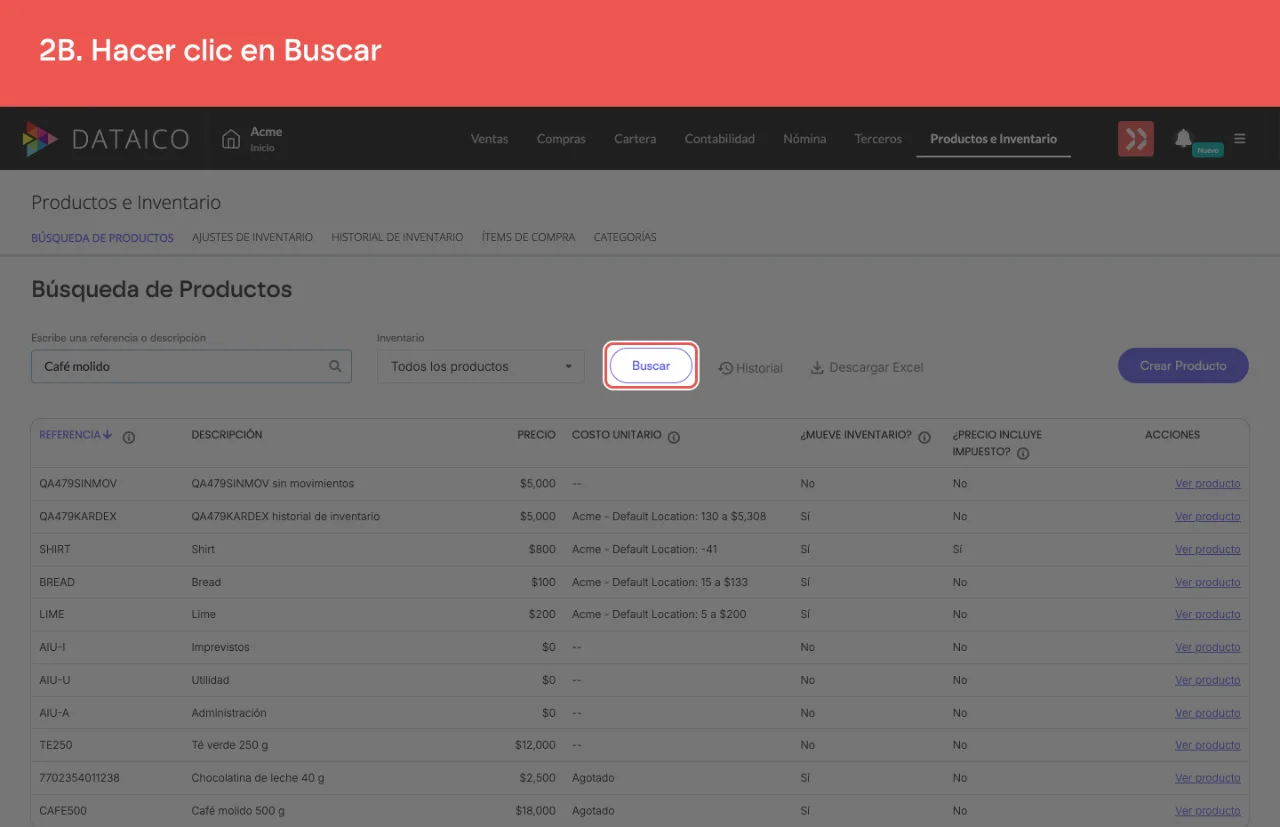The width and height of the screenshot is (1280, 827).
Task: Click info icon beside COSTO UNITARIO
Action: click(x=674, y=436)
